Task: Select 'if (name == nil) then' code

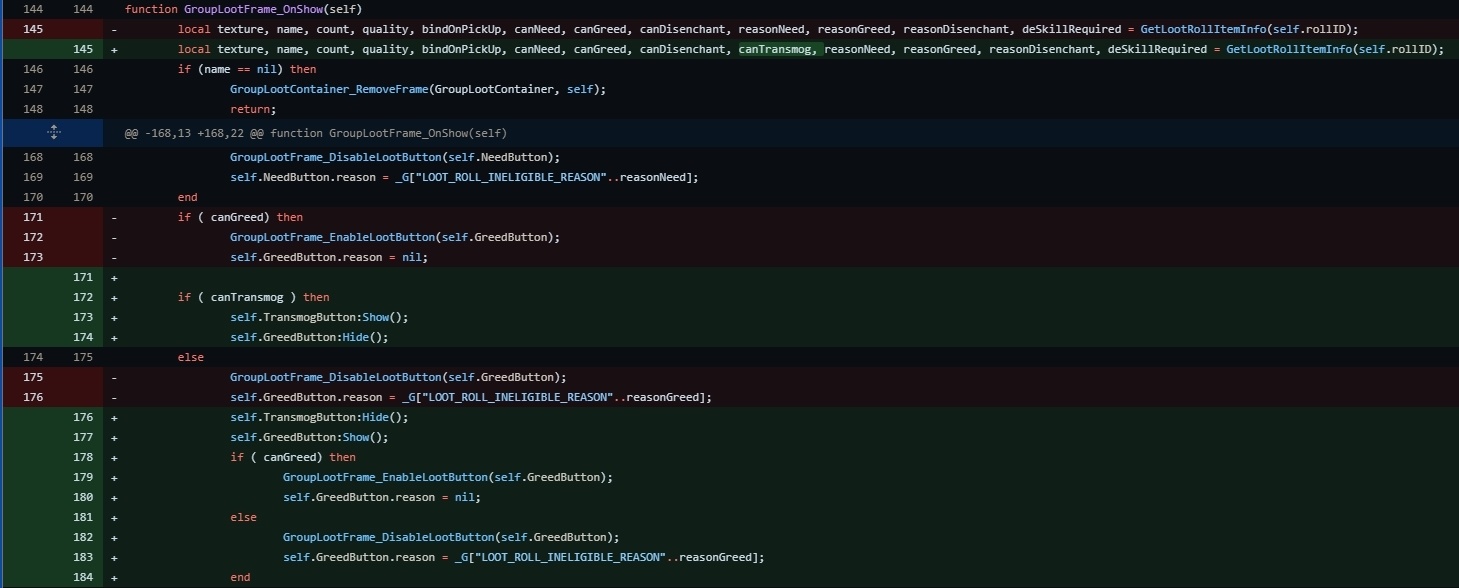Action: point(247,69)
